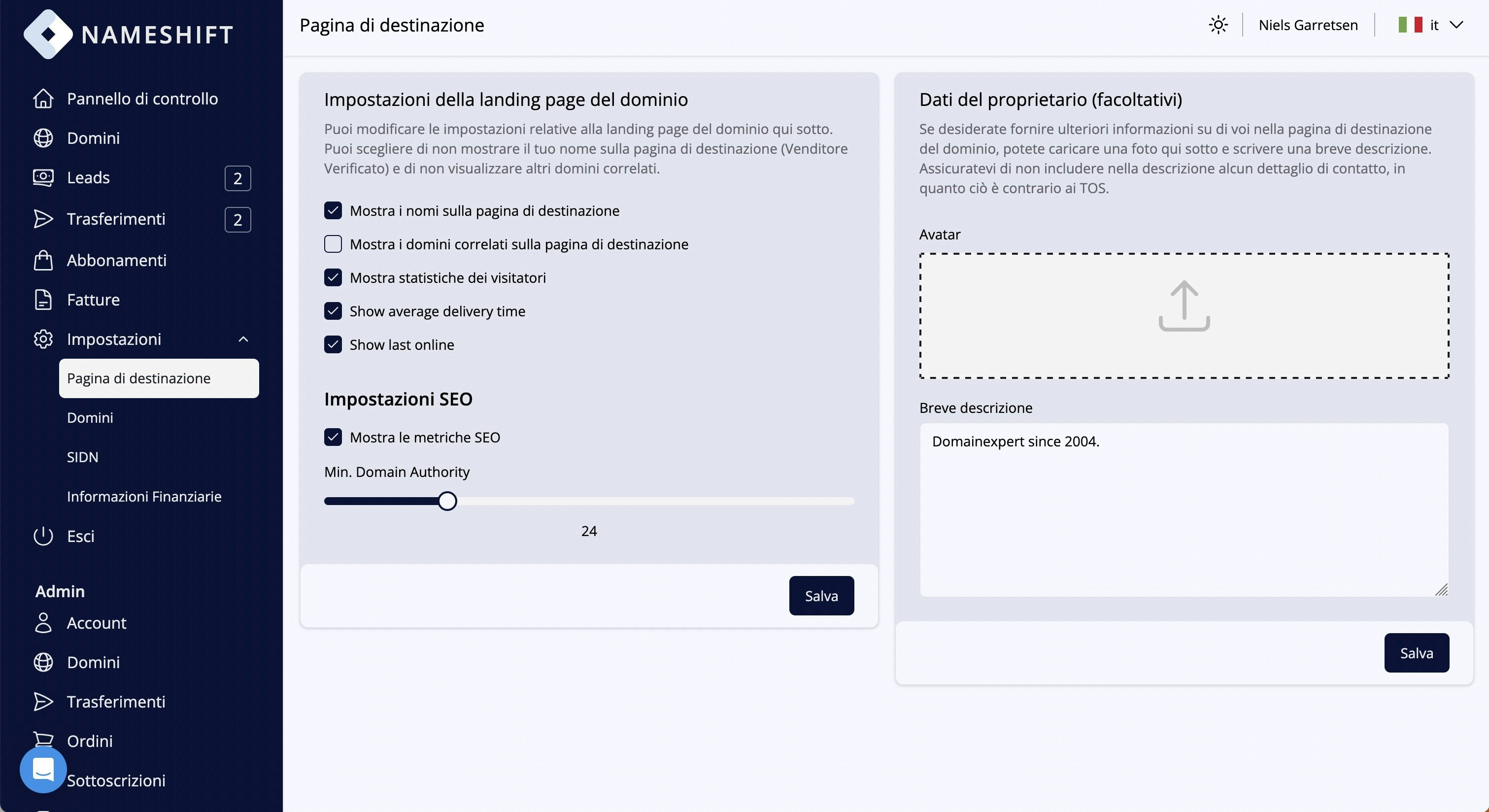This screenshot has width=1489, height=812.
Task: Click the Abbonamenti shopping bag icon
Action: tap(43, 261)
